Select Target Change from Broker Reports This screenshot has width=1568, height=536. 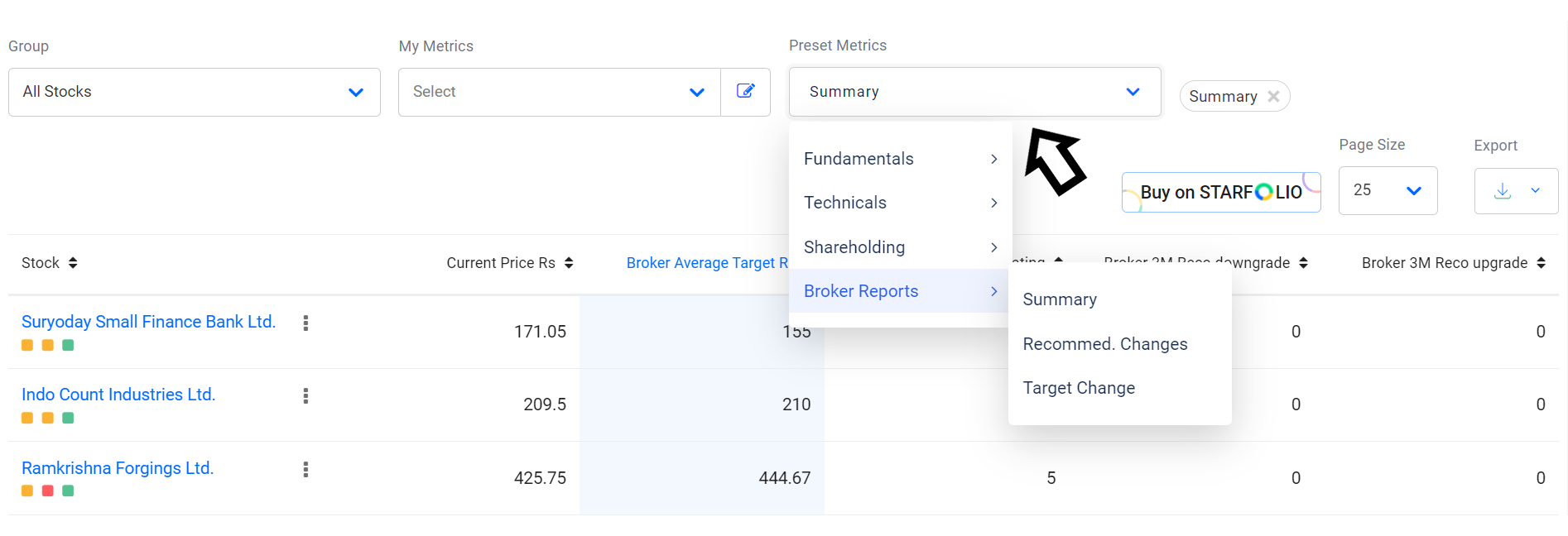[1079, 388]
